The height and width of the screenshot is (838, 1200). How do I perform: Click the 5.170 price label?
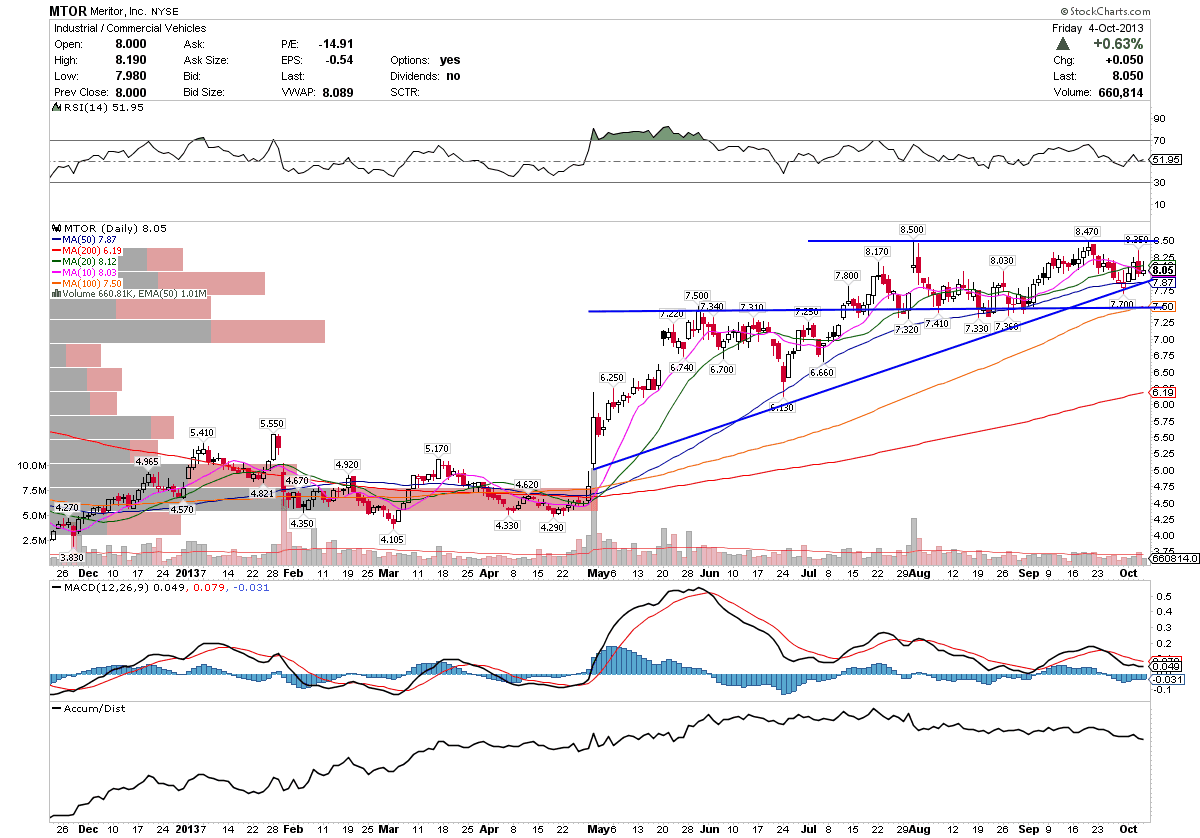coord(438,449)
